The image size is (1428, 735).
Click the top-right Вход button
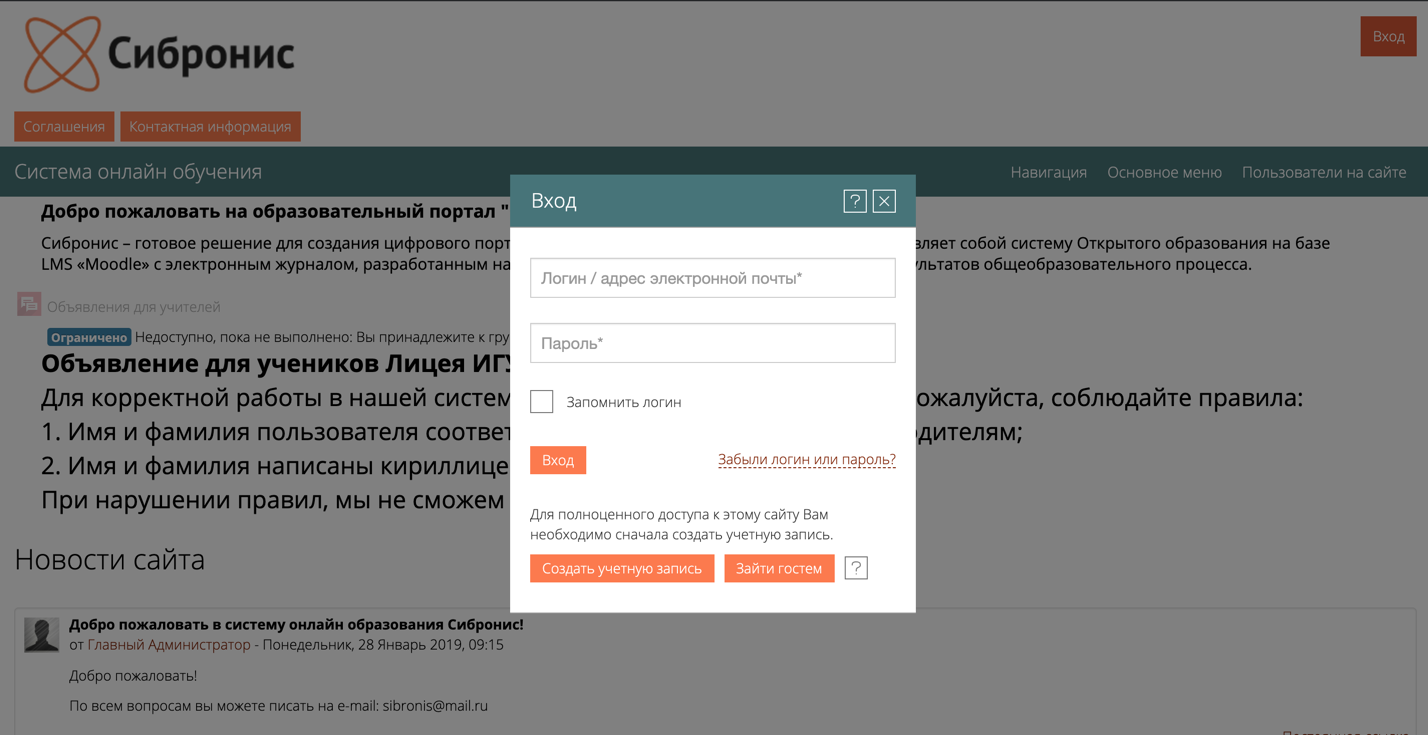[x=1388, y=37]
